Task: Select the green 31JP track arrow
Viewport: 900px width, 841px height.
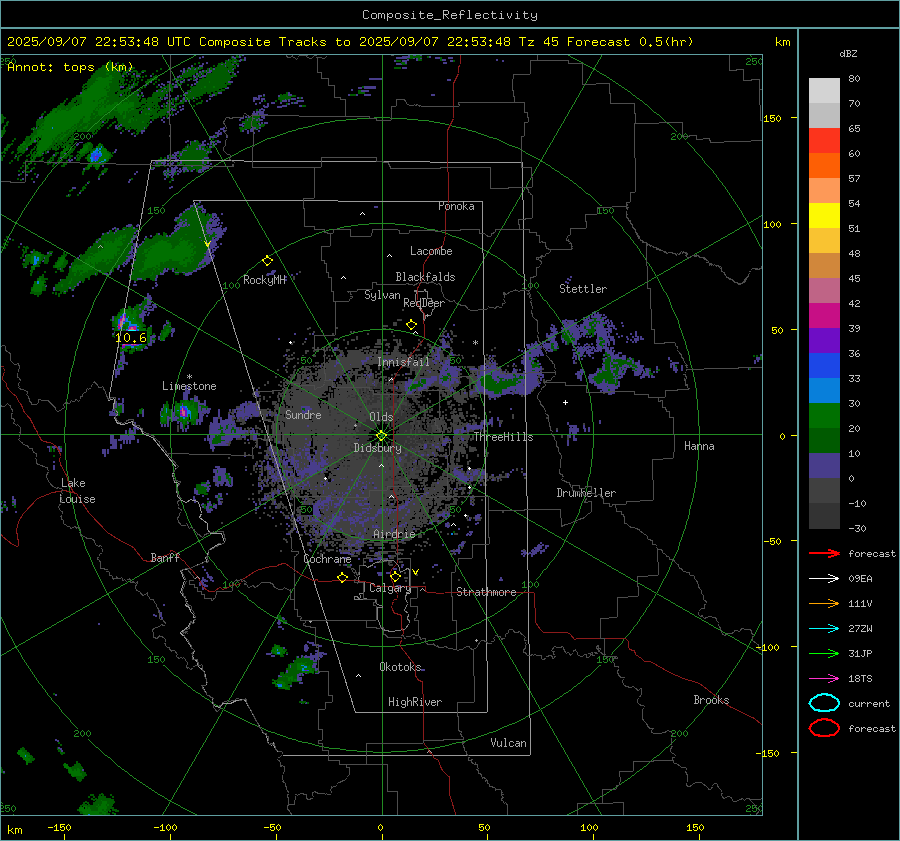Action: pos(824,653)
